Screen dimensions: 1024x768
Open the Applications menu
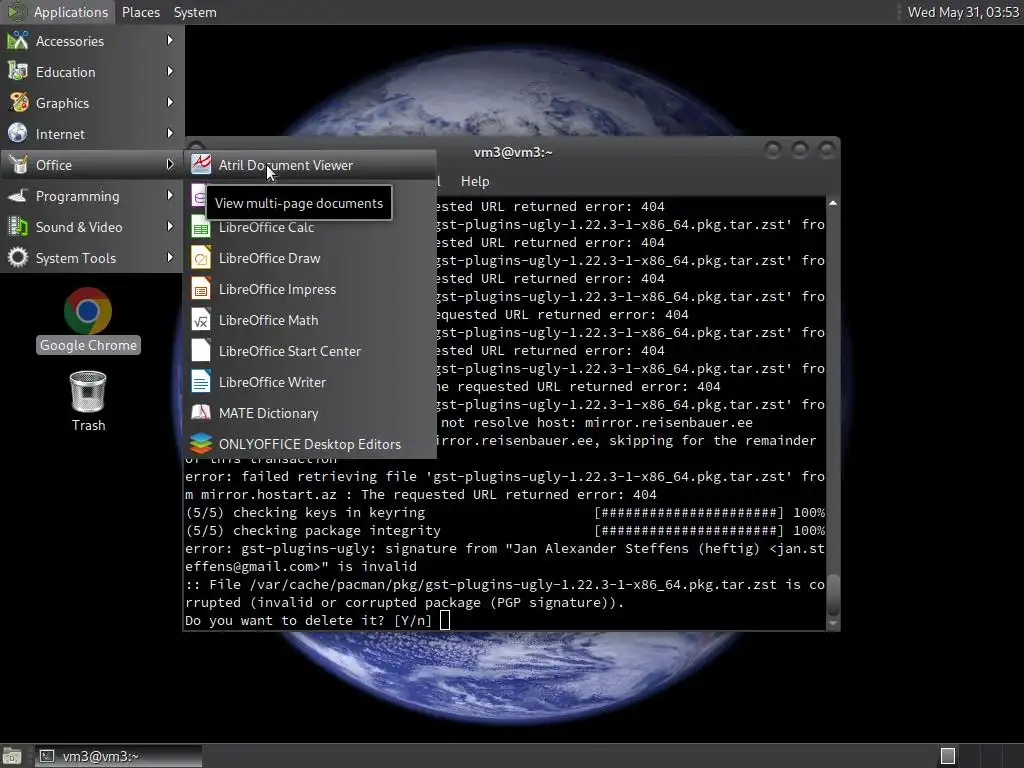[x=57, y=12]
